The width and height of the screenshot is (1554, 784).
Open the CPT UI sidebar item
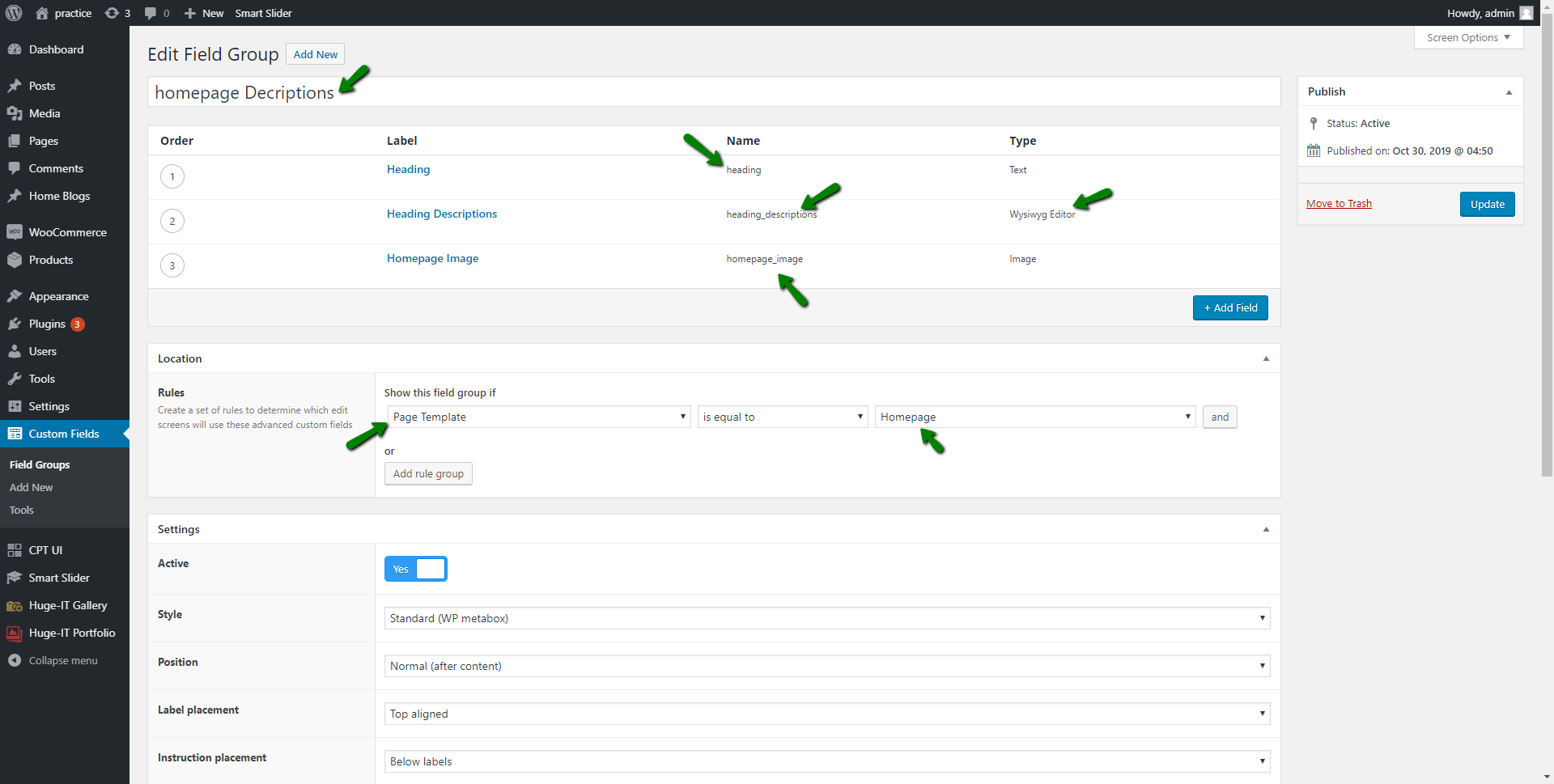[45, 550]
